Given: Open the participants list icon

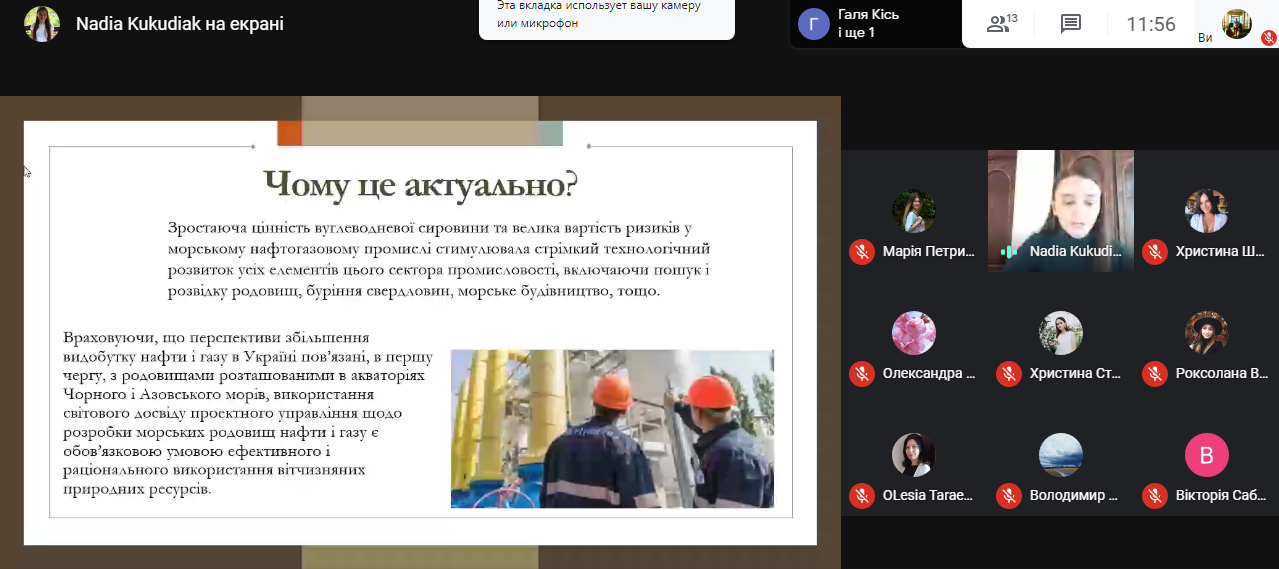Looking at the screenshot, I should click(x=1001, y=24).
